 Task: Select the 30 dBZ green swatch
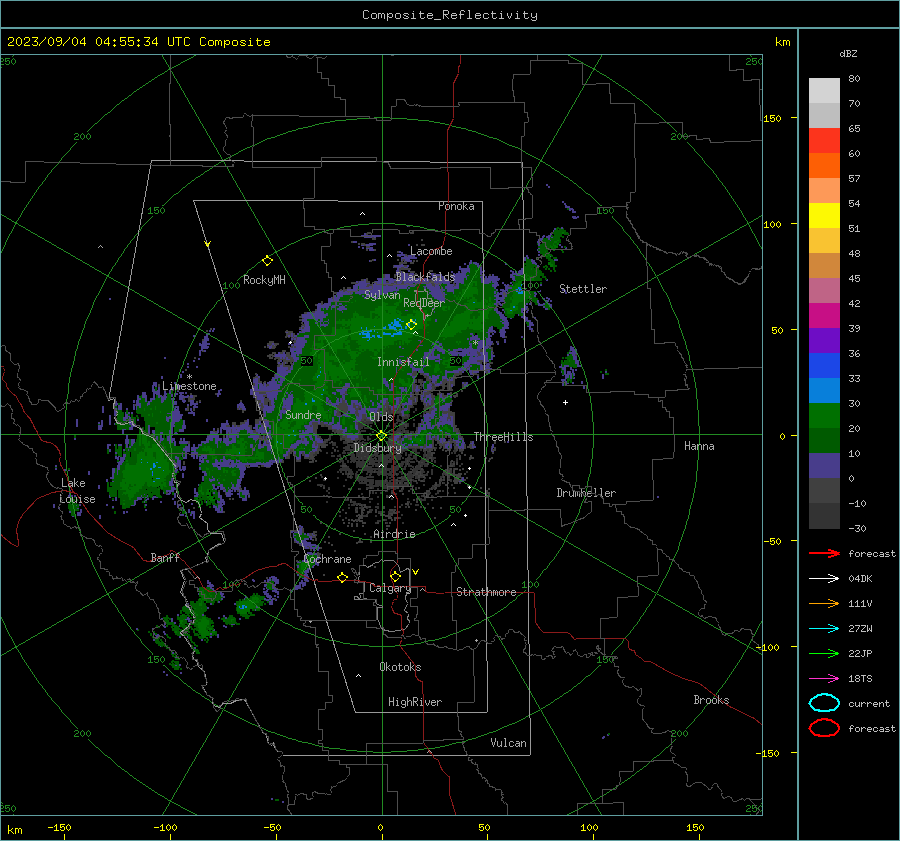click(824, 415)
